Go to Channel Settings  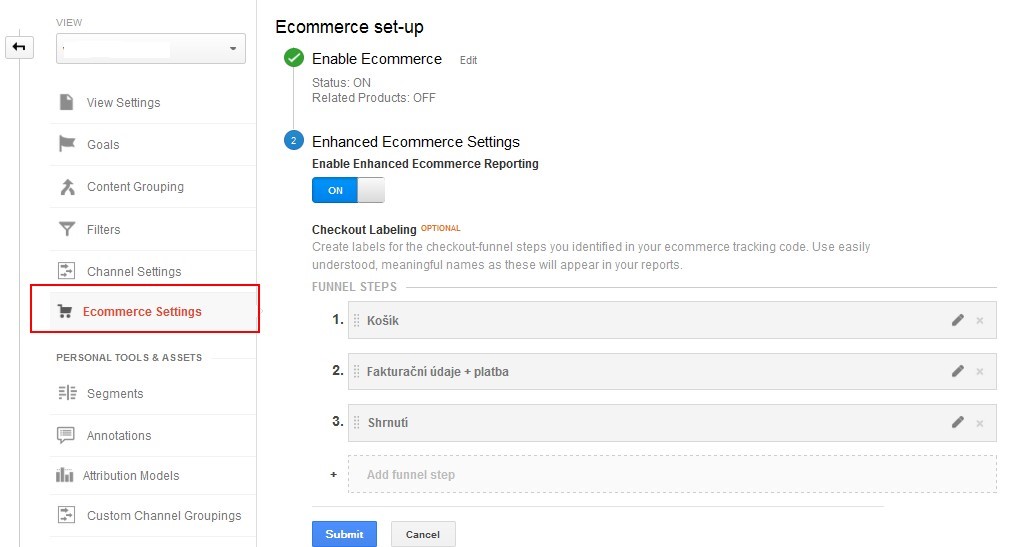(x=134, y=272)
